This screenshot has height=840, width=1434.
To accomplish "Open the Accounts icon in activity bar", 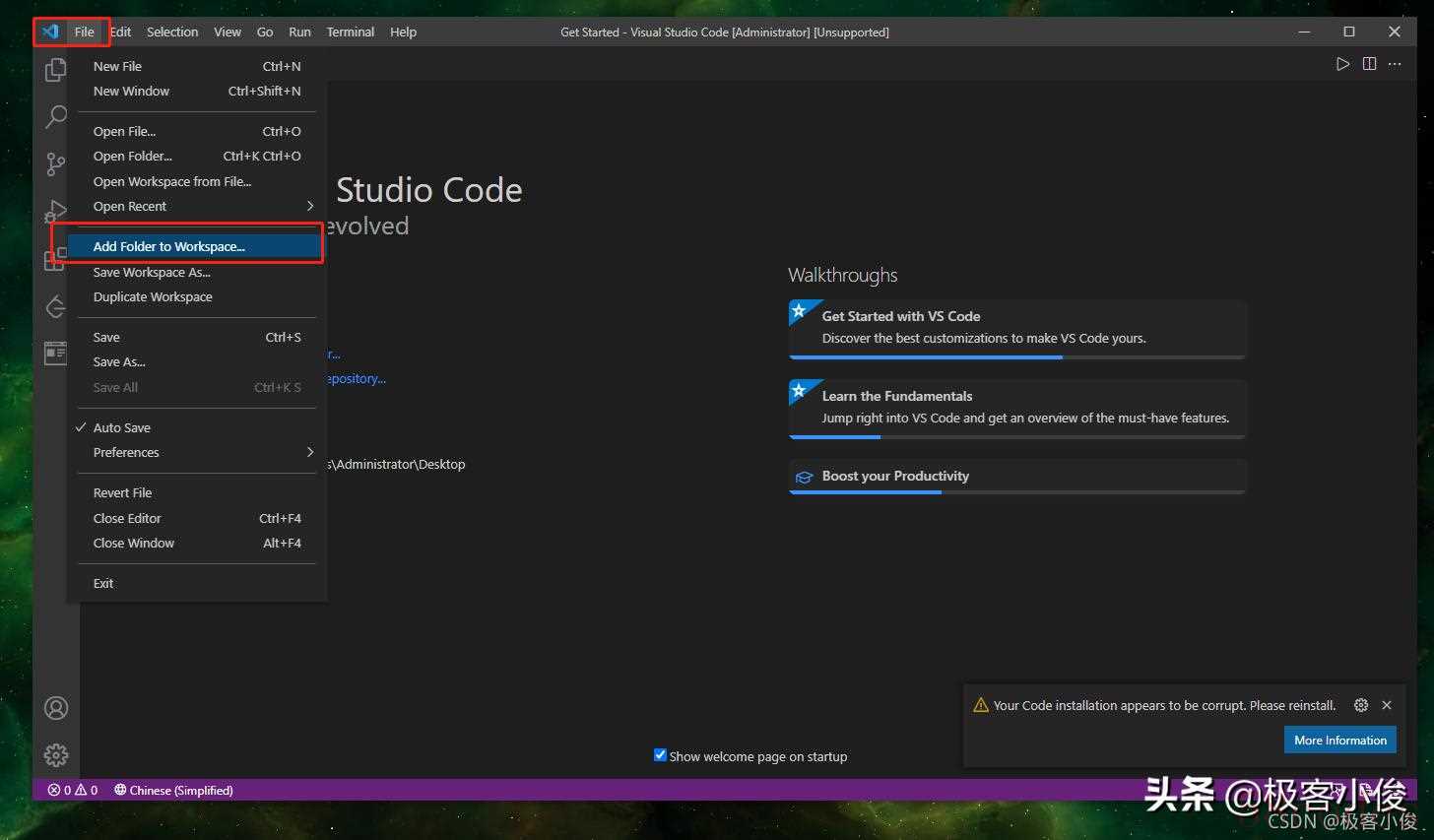I will click(56, 708).
